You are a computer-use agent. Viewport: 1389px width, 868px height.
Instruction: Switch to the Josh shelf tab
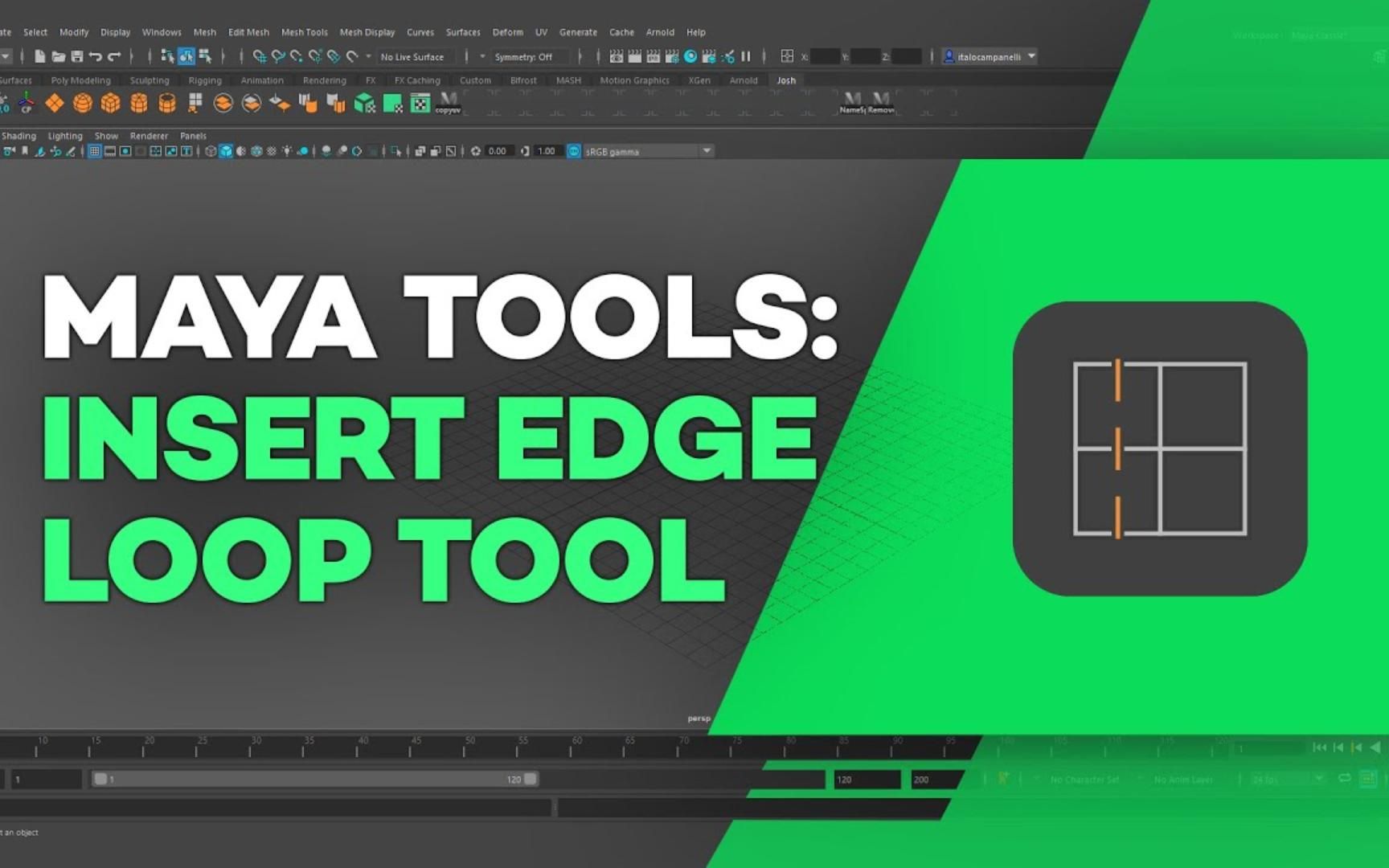pyautogui.click(x=786, y=80)
